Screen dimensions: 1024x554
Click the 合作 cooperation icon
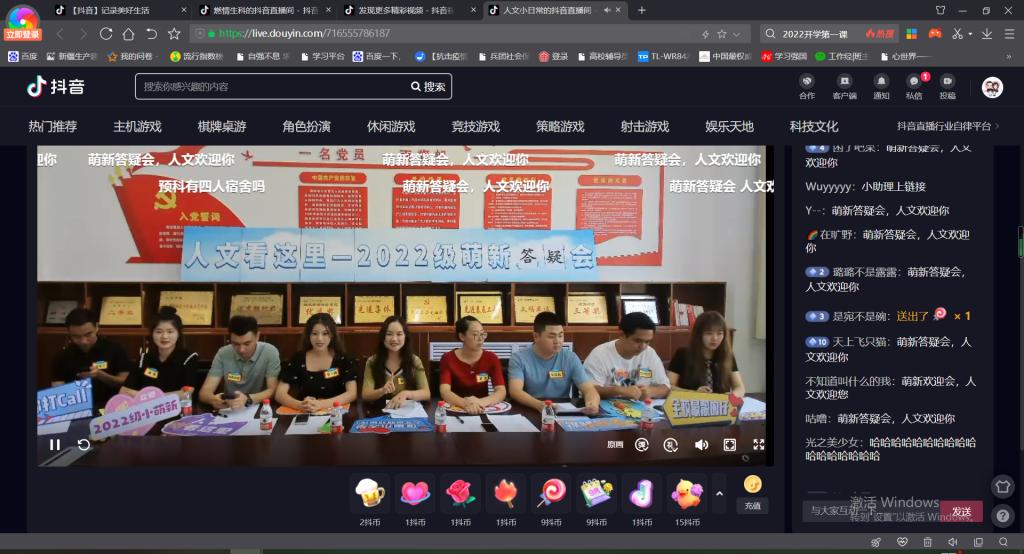click(807, 84)
